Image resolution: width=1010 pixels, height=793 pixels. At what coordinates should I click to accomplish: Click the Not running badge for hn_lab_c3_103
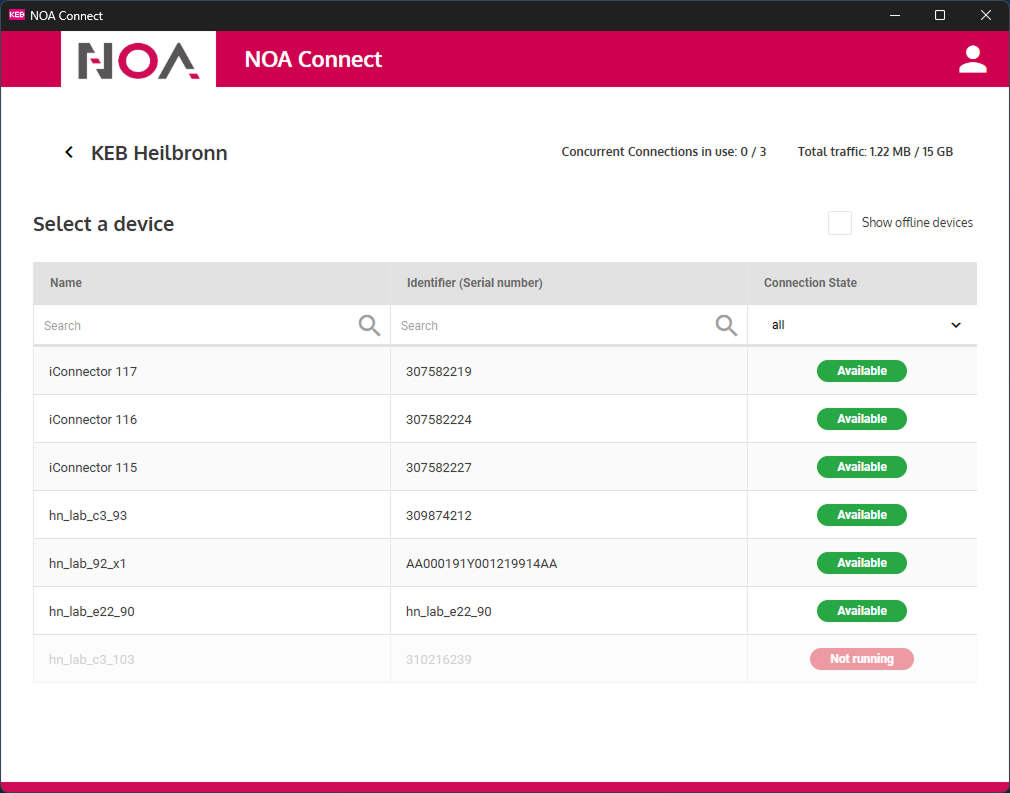coord(861,659)
